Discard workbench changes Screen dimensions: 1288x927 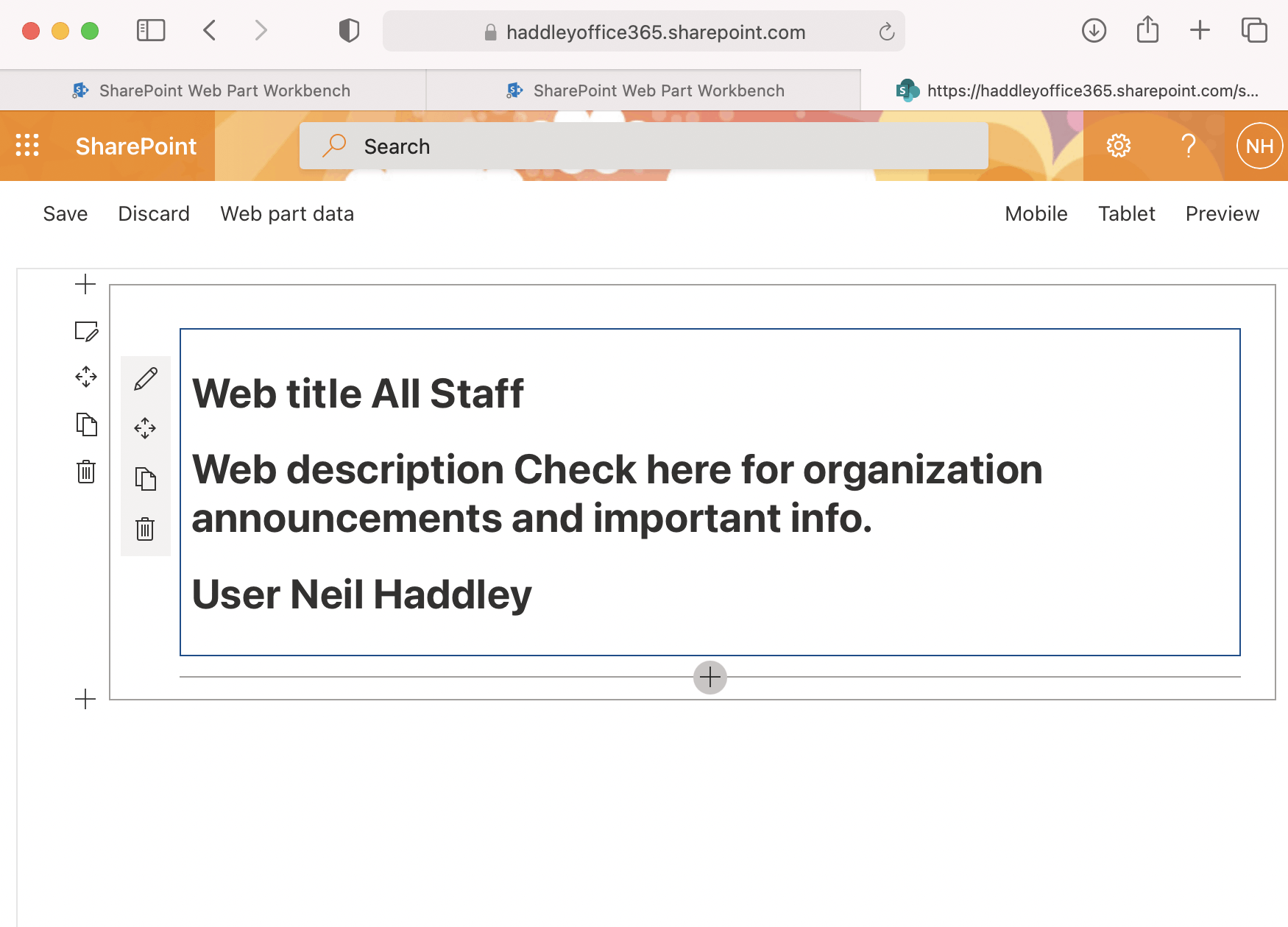pyautogui.click(x=154, y=214)
